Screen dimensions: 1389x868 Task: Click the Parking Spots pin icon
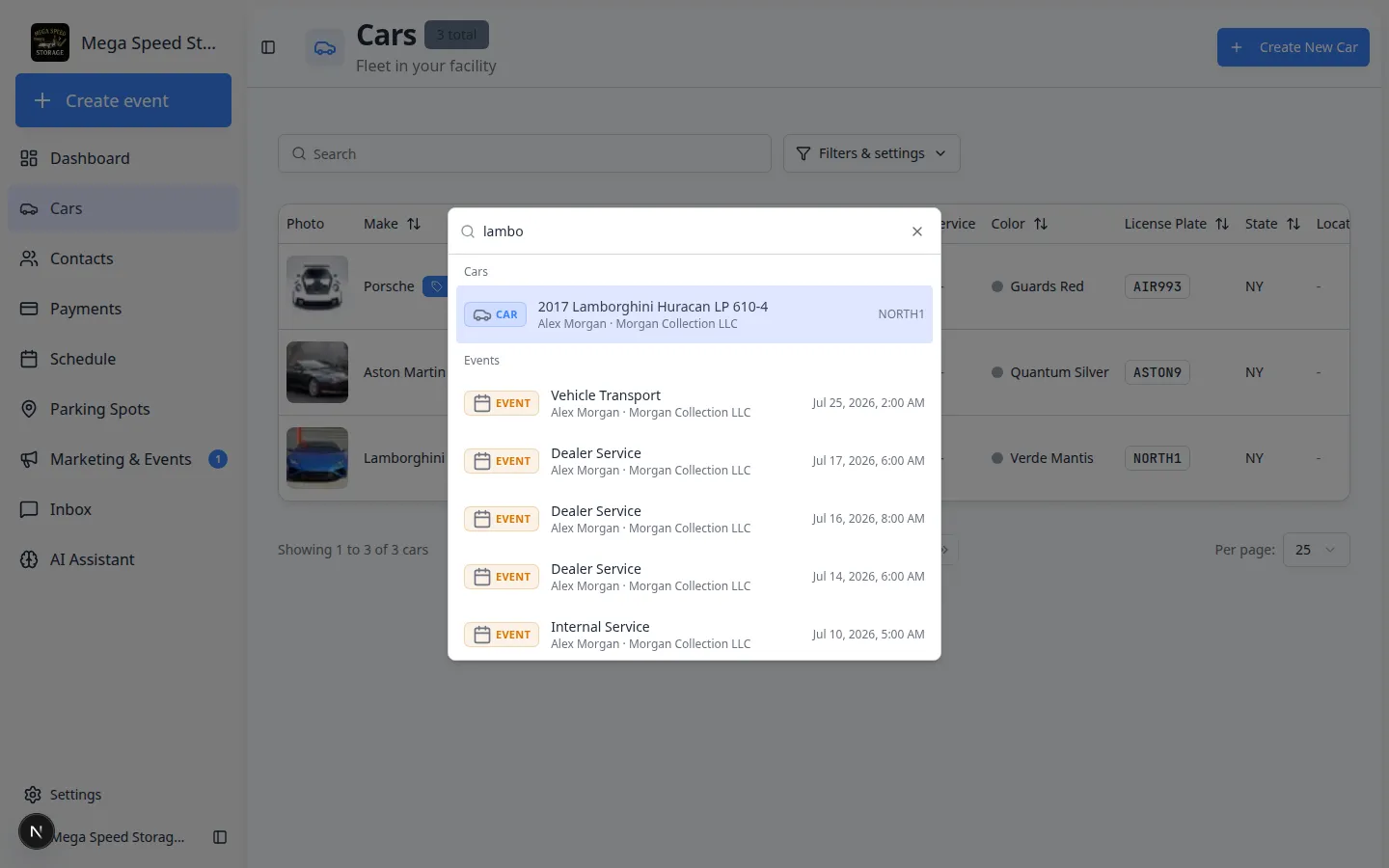[29, 409]
